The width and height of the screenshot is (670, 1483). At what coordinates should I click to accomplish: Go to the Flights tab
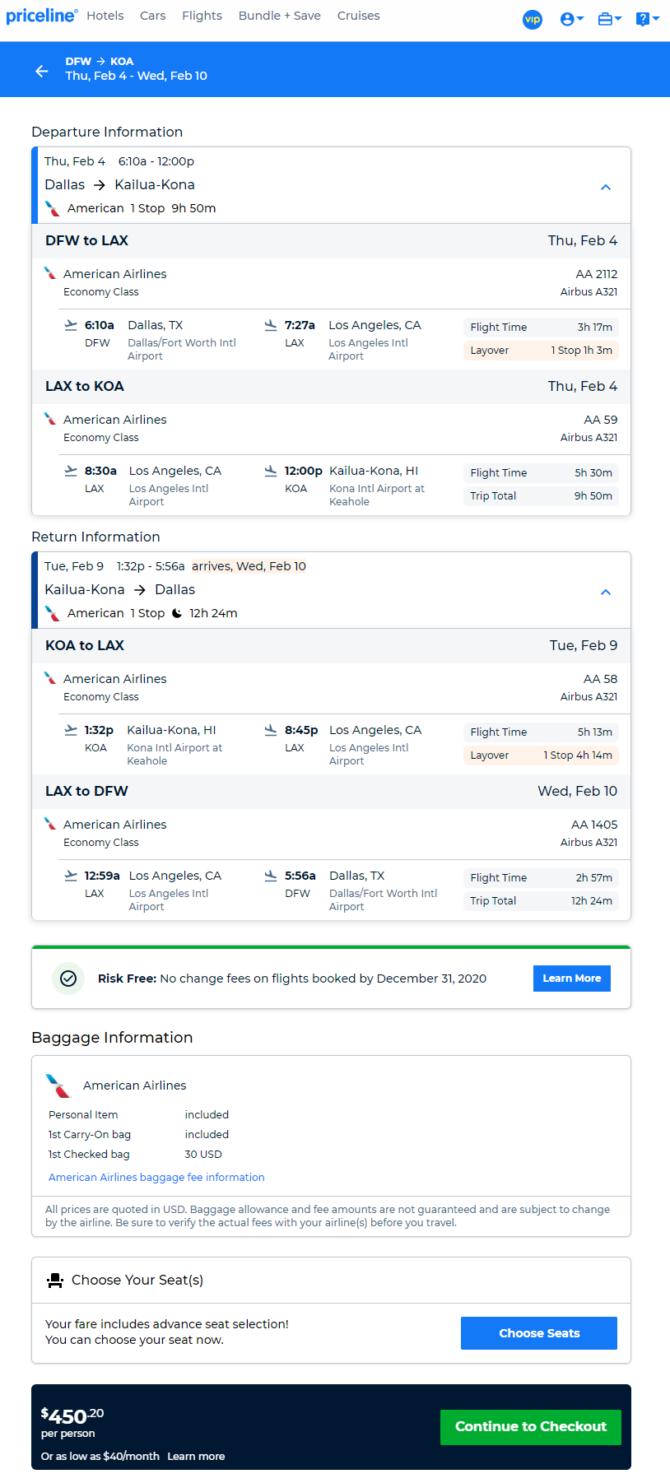(x=202, y=16)
